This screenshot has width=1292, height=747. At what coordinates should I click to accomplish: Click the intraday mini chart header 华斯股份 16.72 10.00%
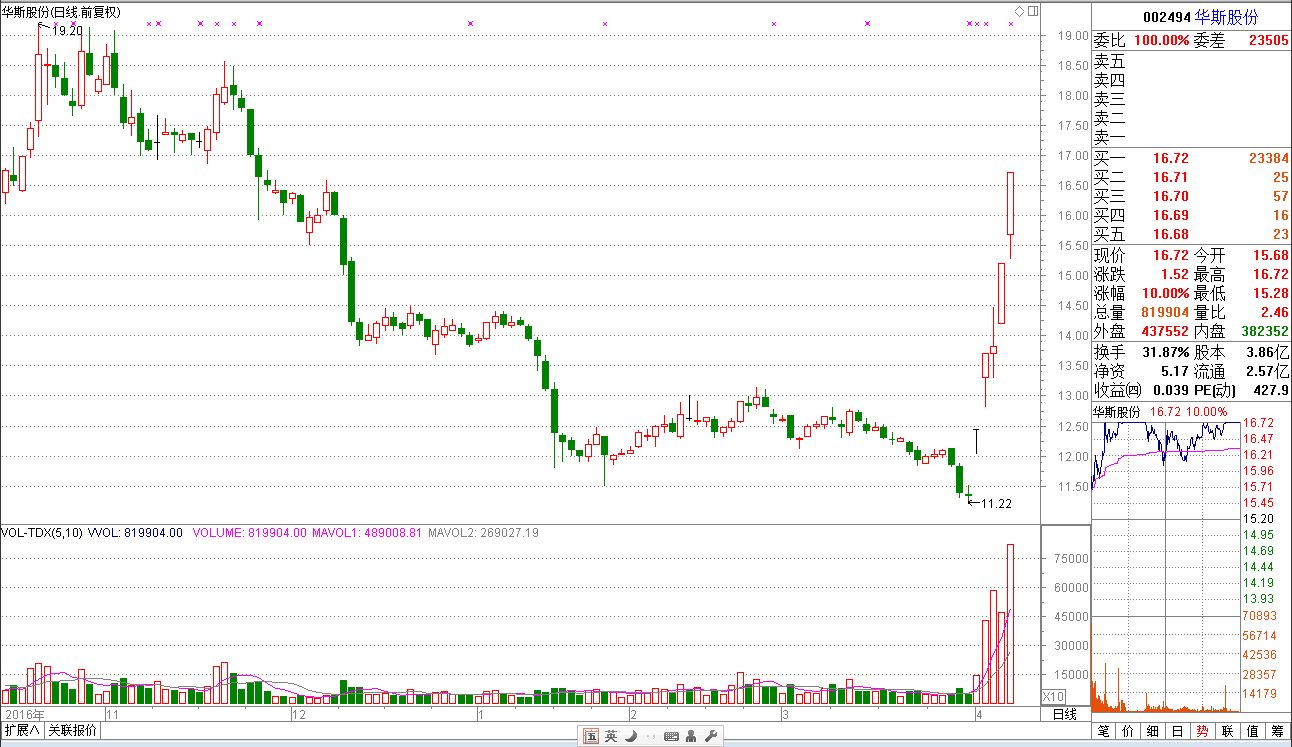pyautogui.click(x=1160, y=412)
